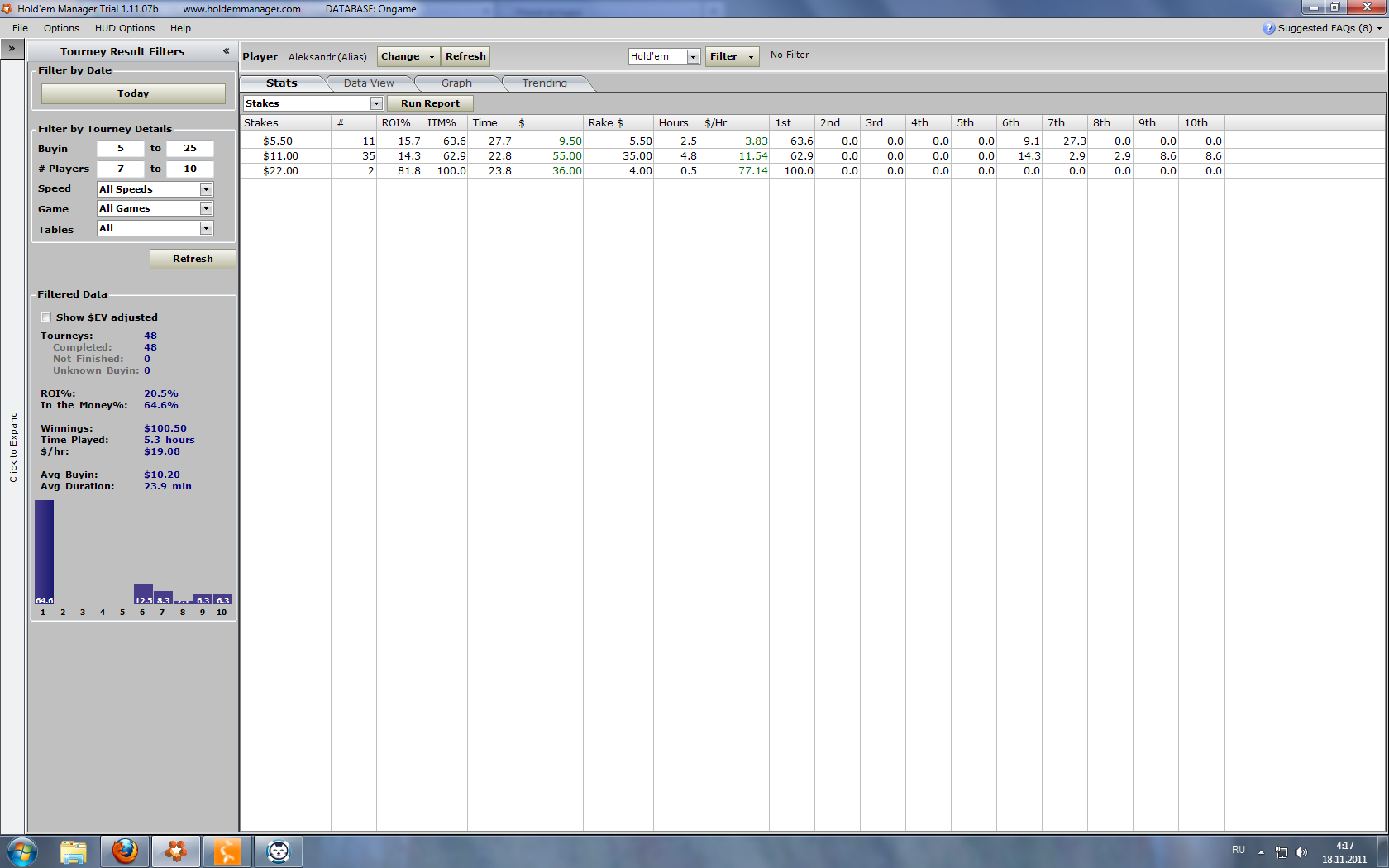1389x868 pixels.
Task: Click the Hold'em Manager taskbar icon
Action: pyautogui.click(x=175, y=851)
